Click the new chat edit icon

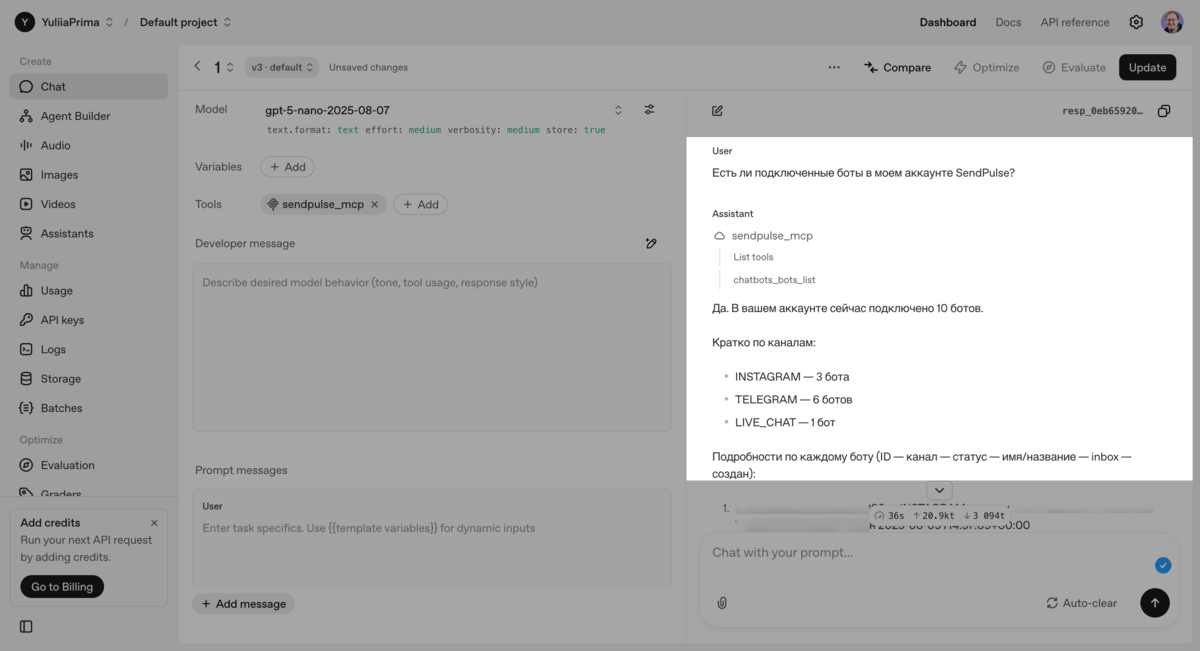(x=717, y=111)
